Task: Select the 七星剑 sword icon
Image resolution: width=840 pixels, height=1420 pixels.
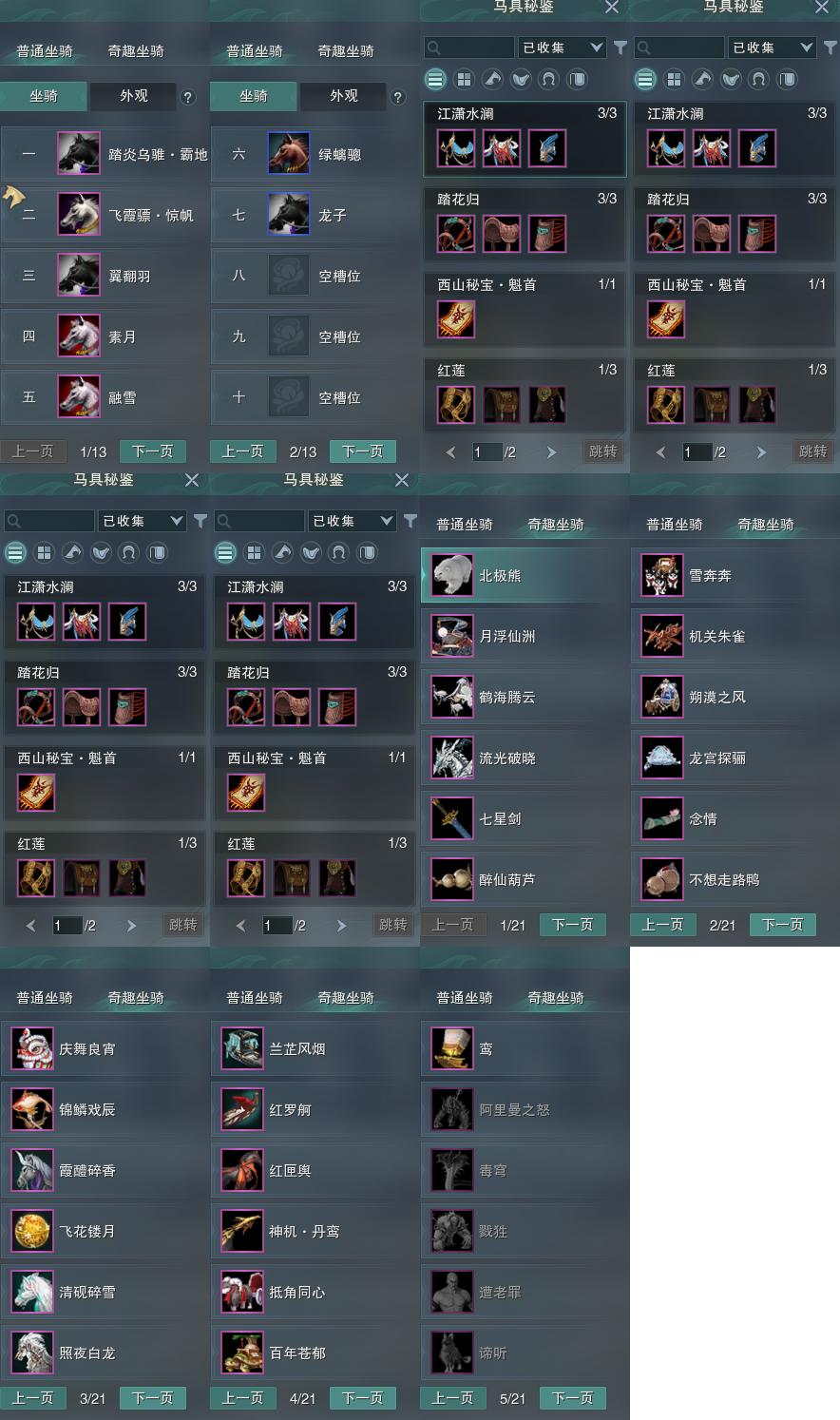Action: point(452,818)
